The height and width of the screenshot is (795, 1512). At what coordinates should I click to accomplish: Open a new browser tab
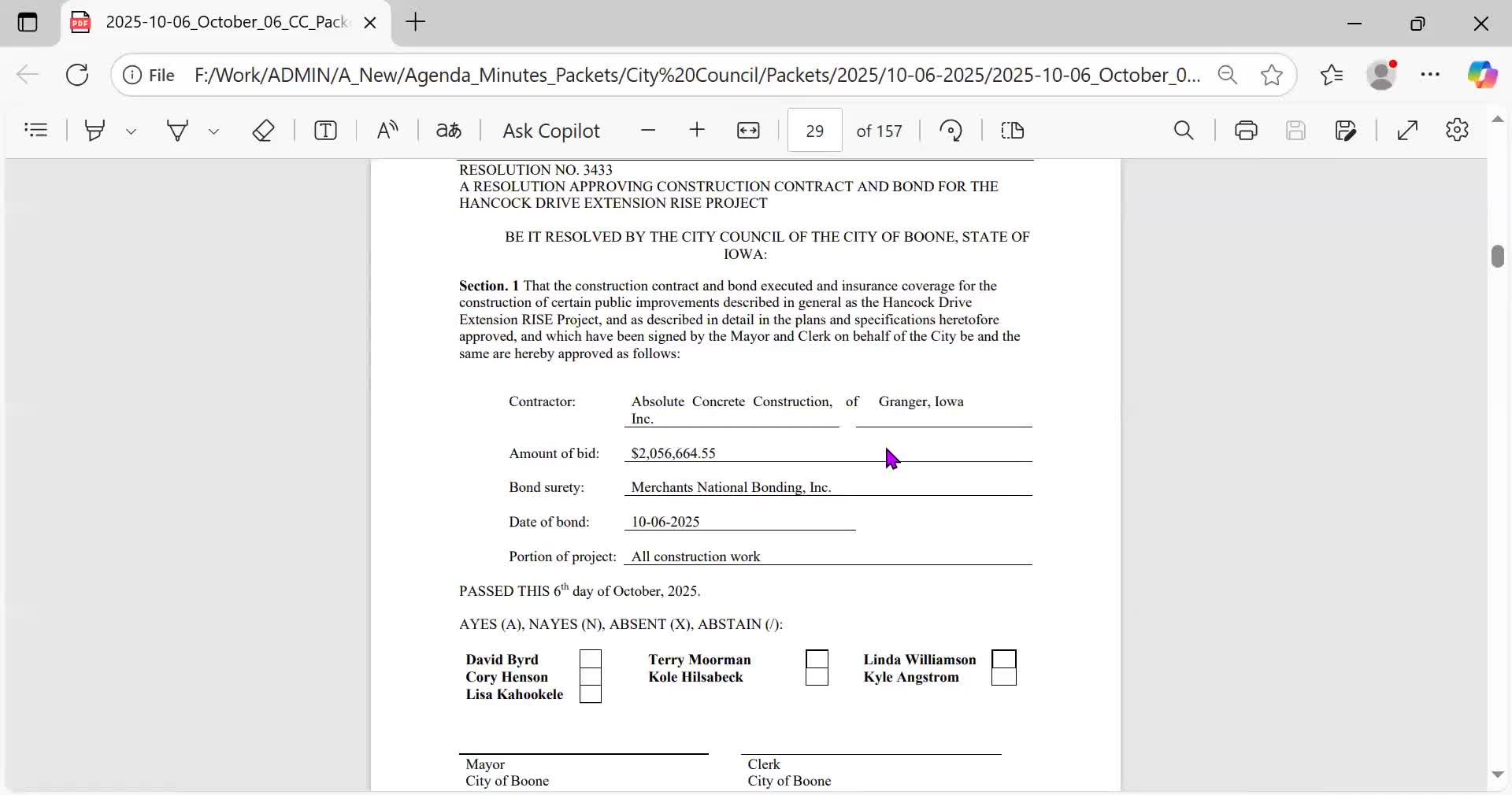coord(416,22)
